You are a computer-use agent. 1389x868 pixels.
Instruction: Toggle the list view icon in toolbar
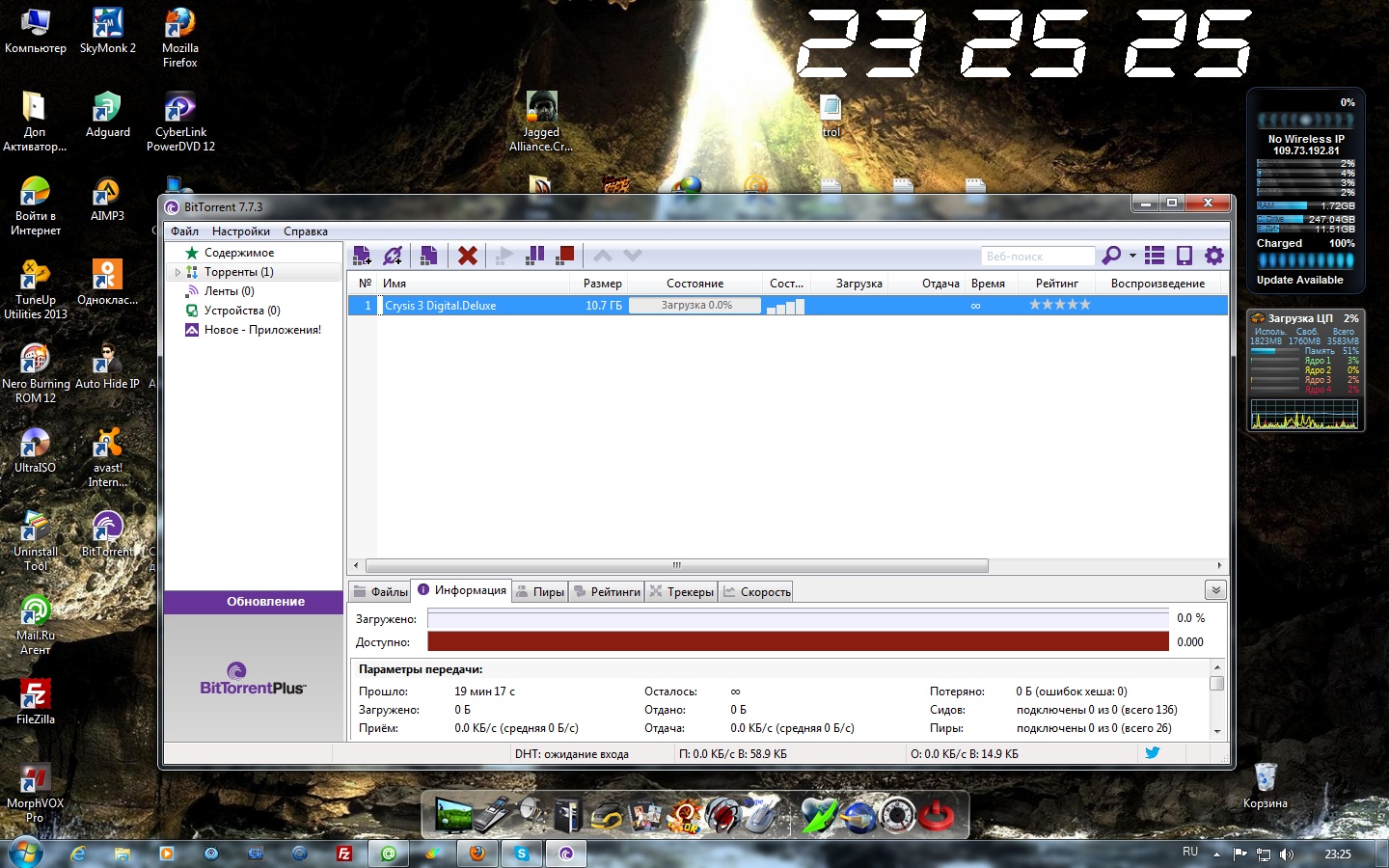(x=1155, y=256)
